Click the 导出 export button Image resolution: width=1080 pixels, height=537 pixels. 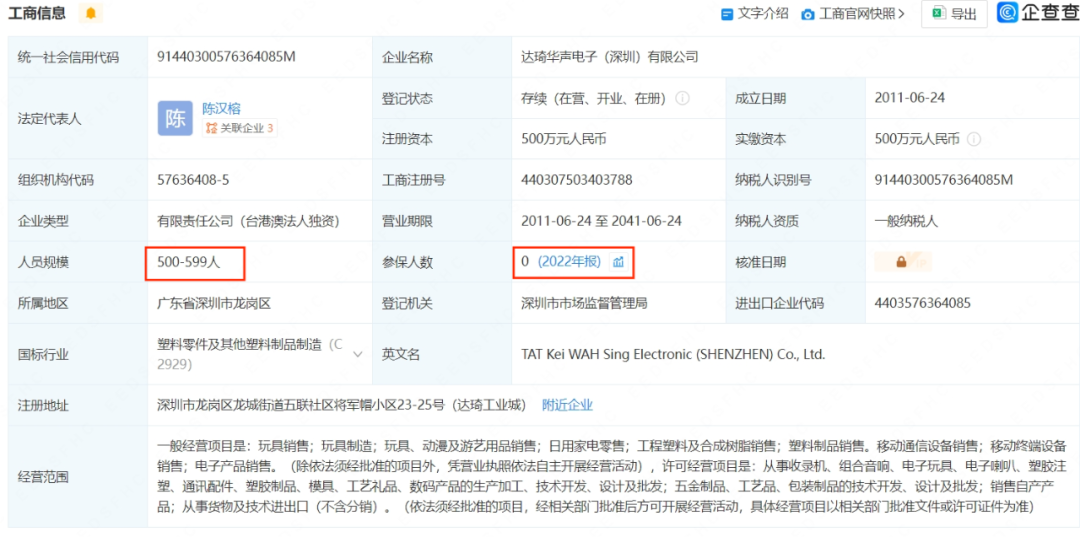tap(955, 14)
